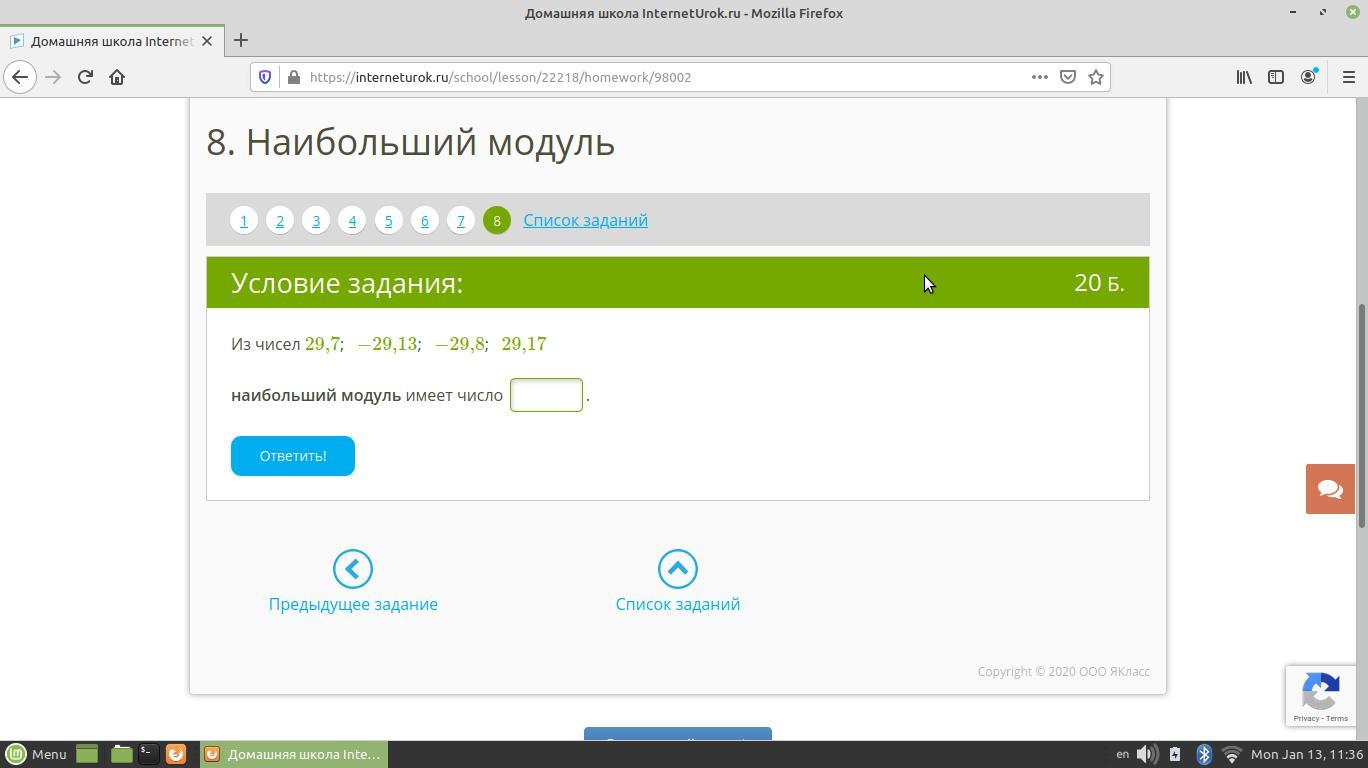Open Bluetooth tray menu
The height and width of the screenshot is (768, 1368).
click(x=1204, y=754)
